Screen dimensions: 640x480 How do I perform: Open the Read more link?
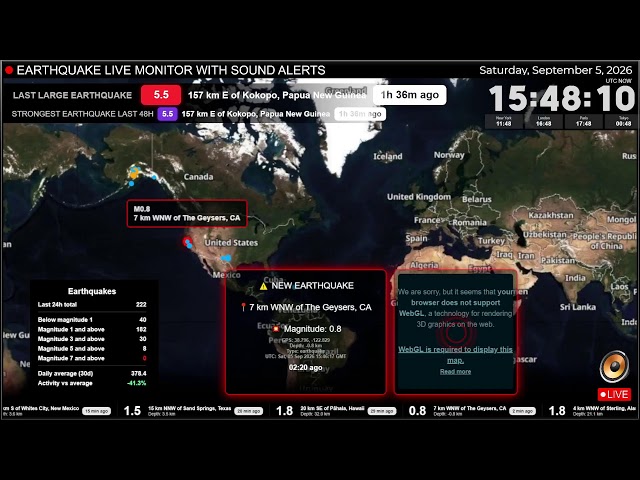click(x=456, y=371)
